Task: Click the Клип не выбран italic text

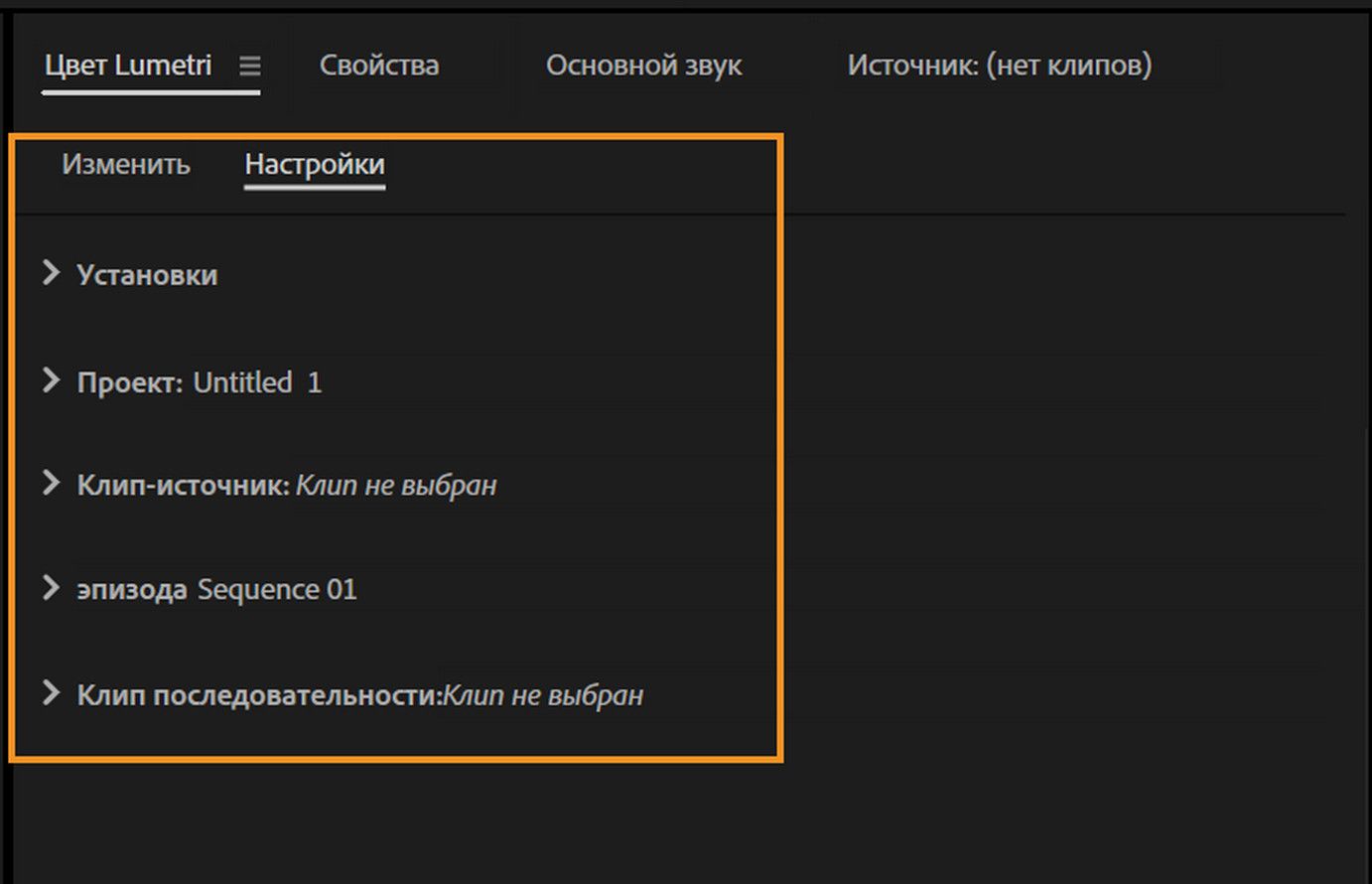Action: click(x=396, y=485)
